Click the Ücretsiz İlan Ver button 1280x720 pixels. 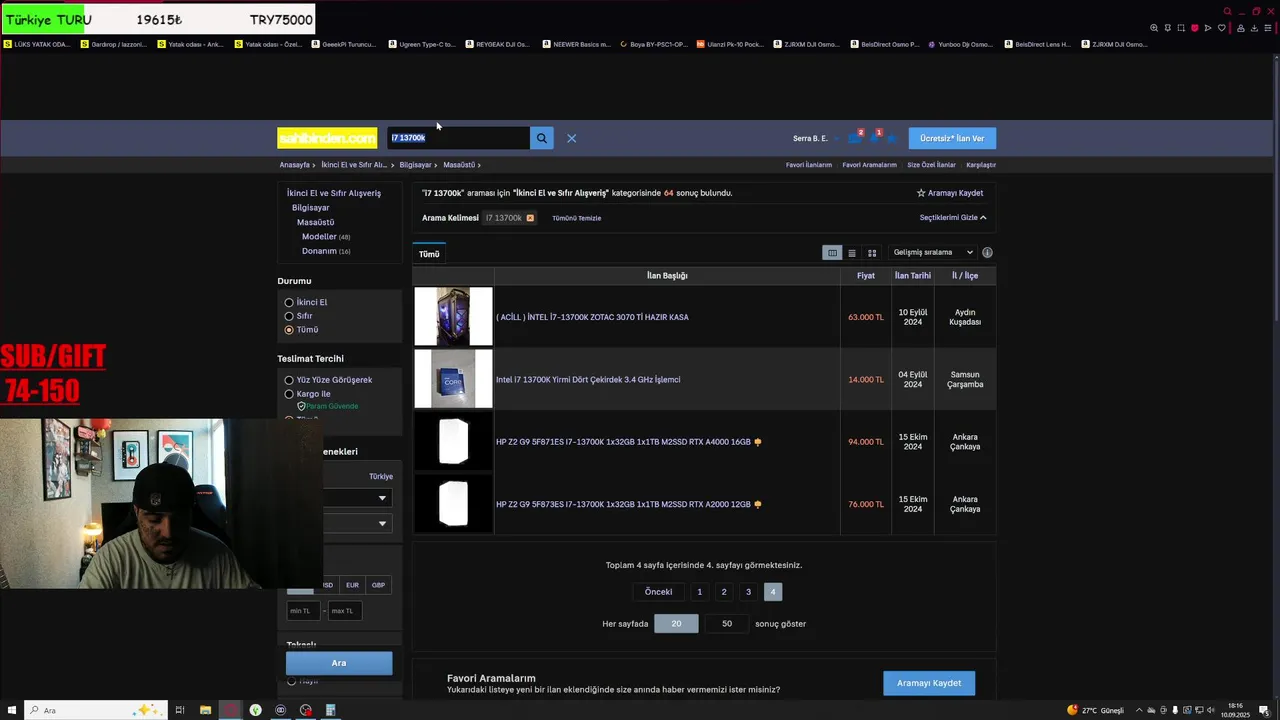pos(952,138)
